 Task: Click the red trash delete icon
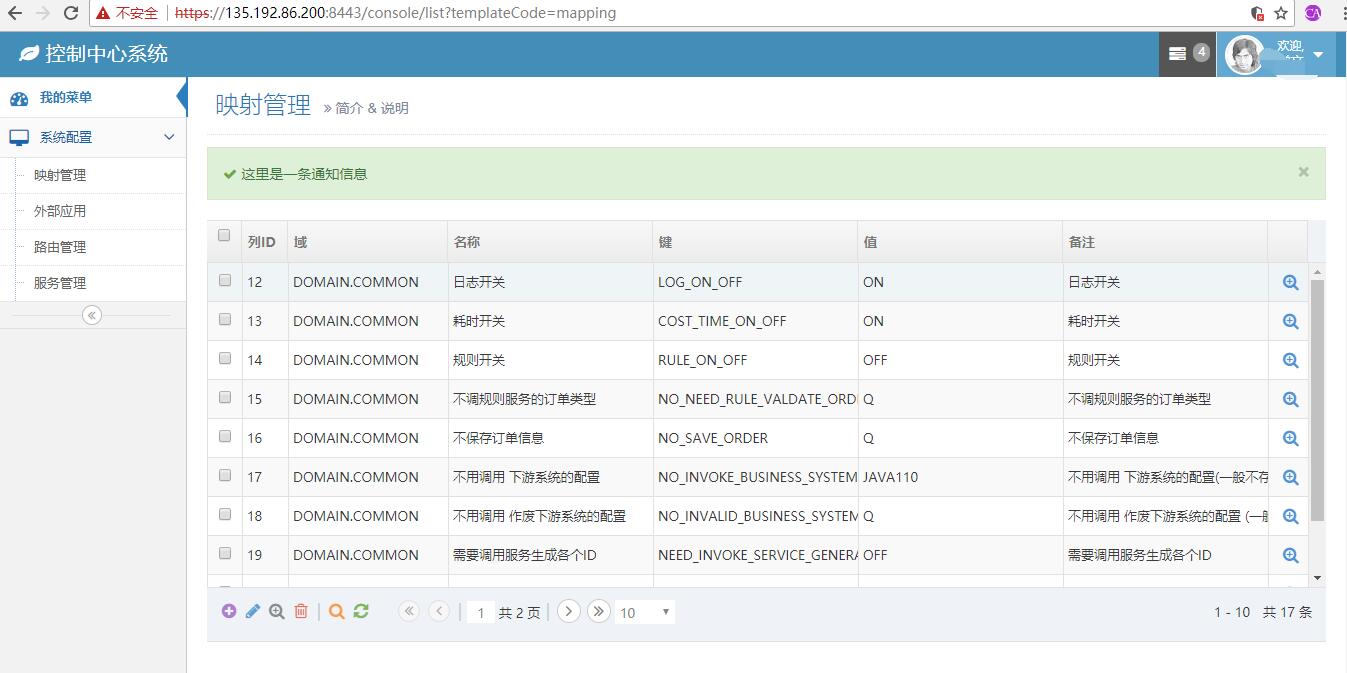coord(301,611)
